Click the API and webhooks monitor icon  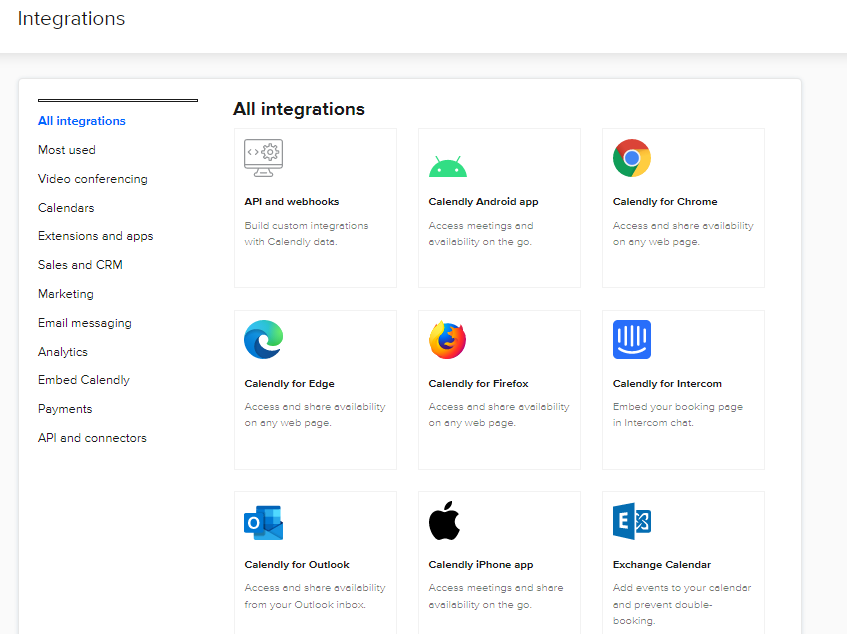point(264,158)
